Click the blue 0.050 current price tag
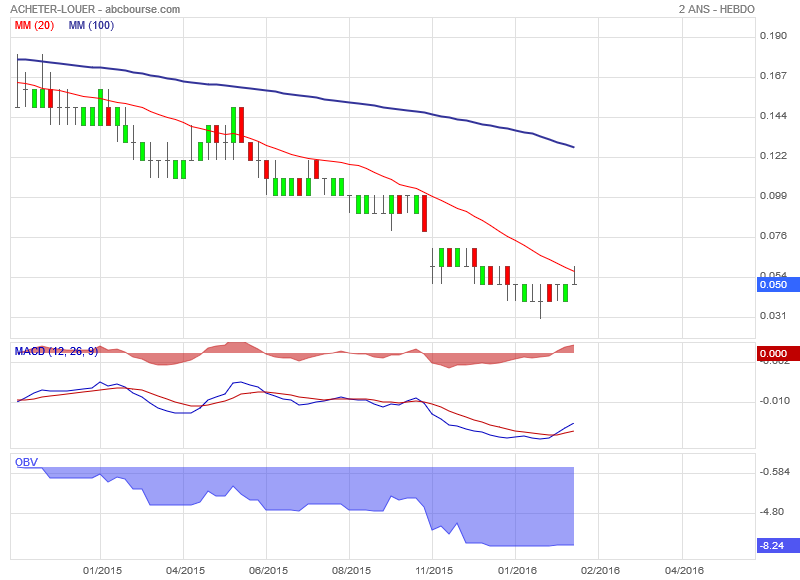800x580 pixels. [x=778, y=285]
